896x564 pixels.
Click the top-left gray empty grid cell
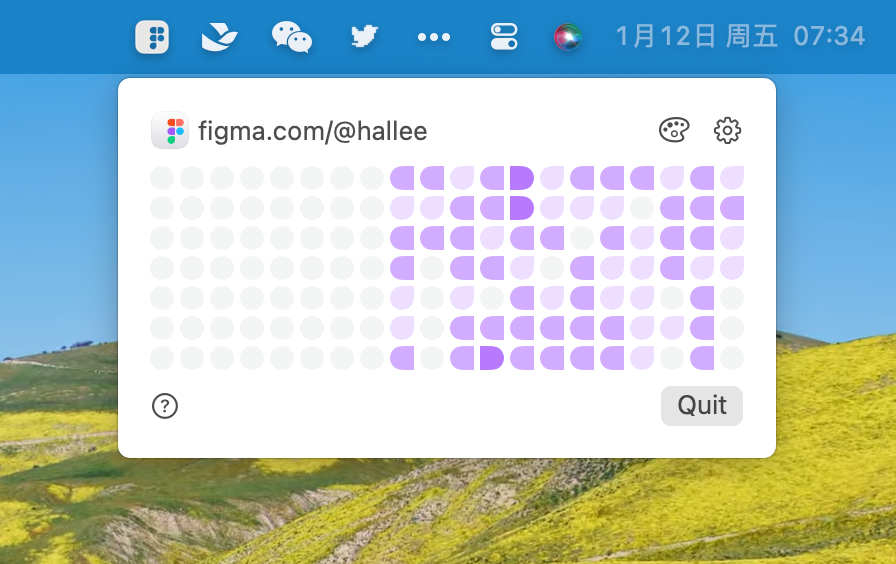tap(162, 178)
